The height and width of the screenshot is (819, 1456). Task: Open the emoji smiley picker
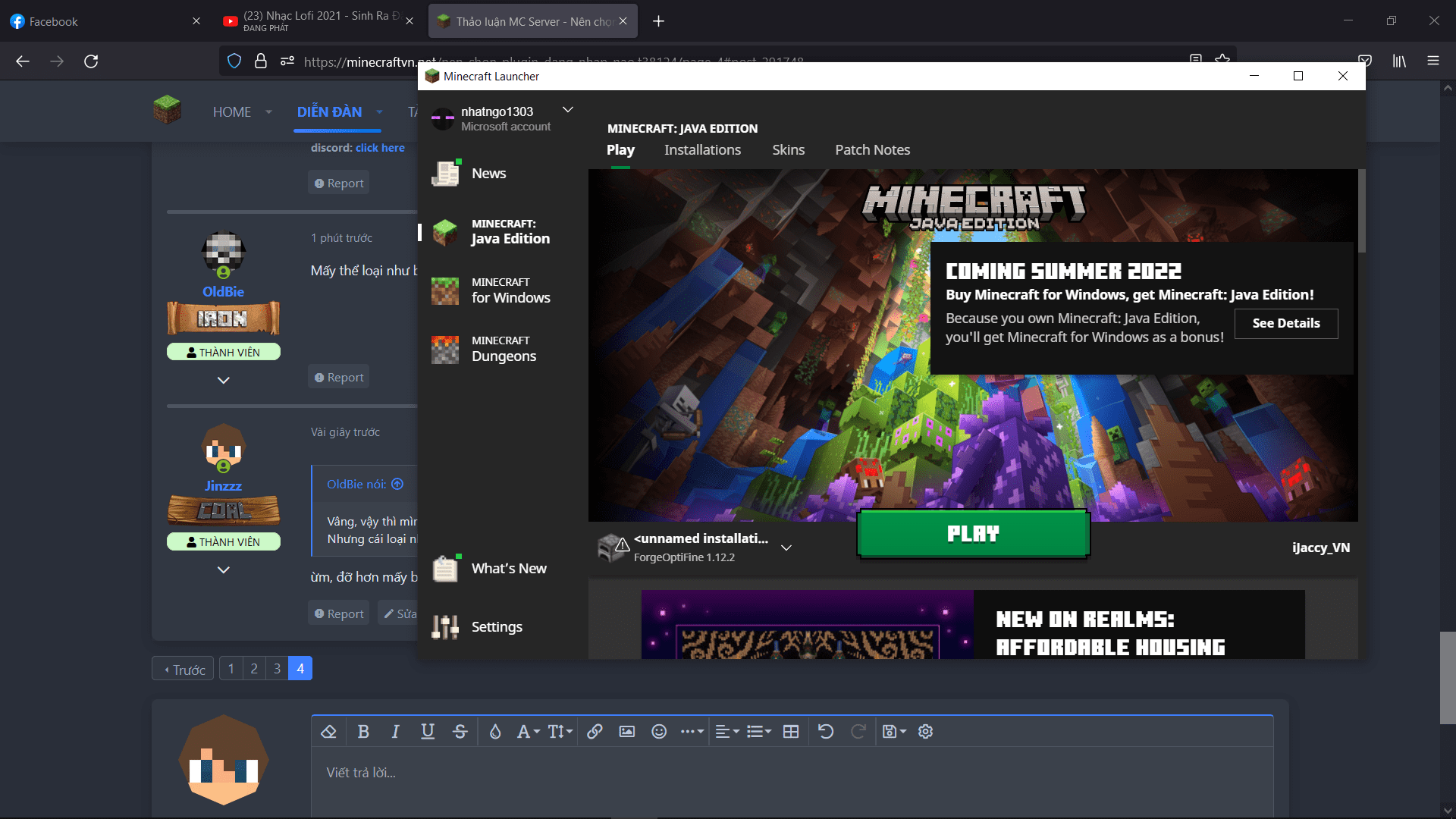[x=659, y=732]
